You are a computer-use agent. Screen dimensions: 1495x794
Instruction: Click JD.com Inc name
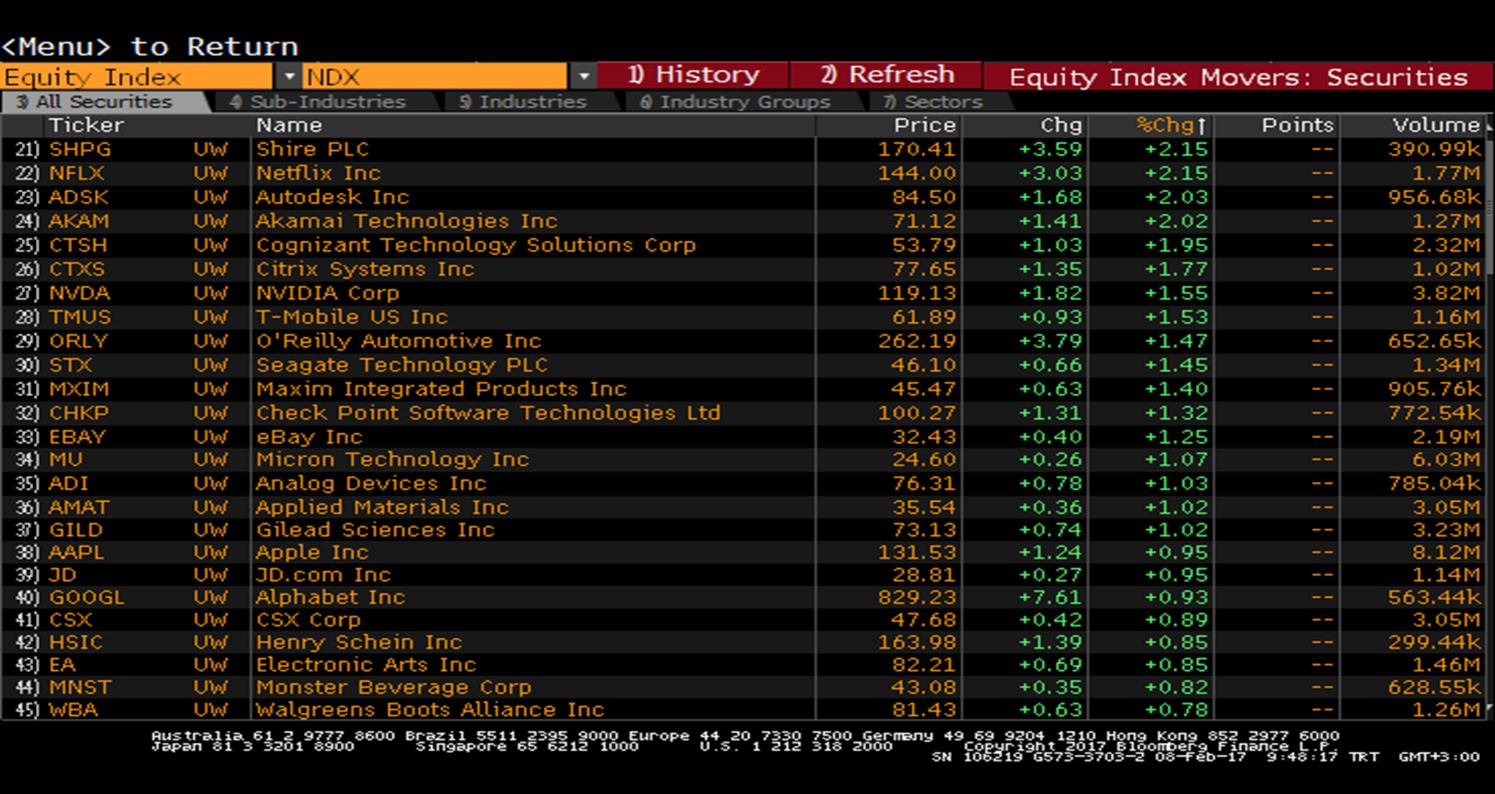pos(323,575)
